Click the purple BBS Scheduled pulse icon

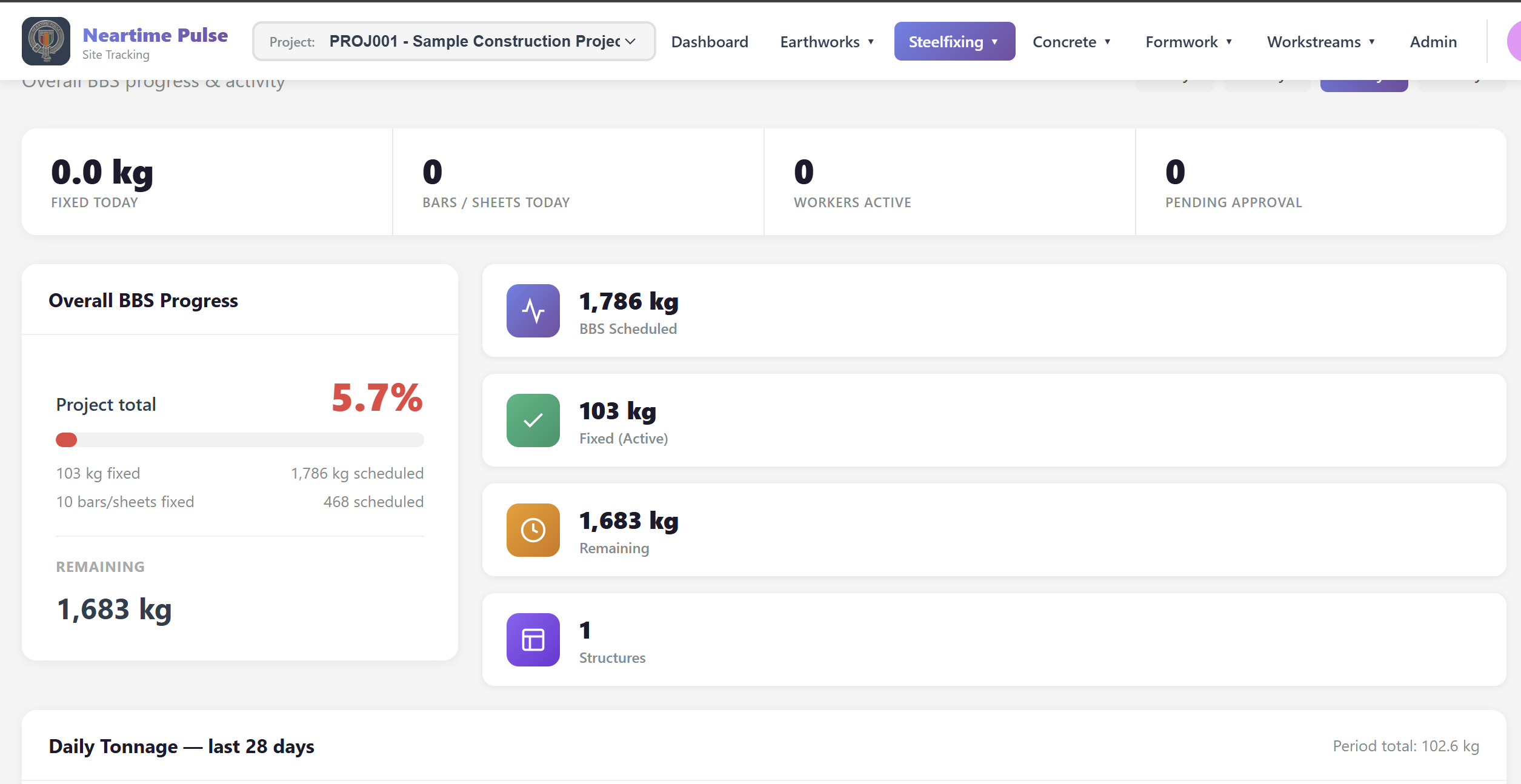click(533, 310)
